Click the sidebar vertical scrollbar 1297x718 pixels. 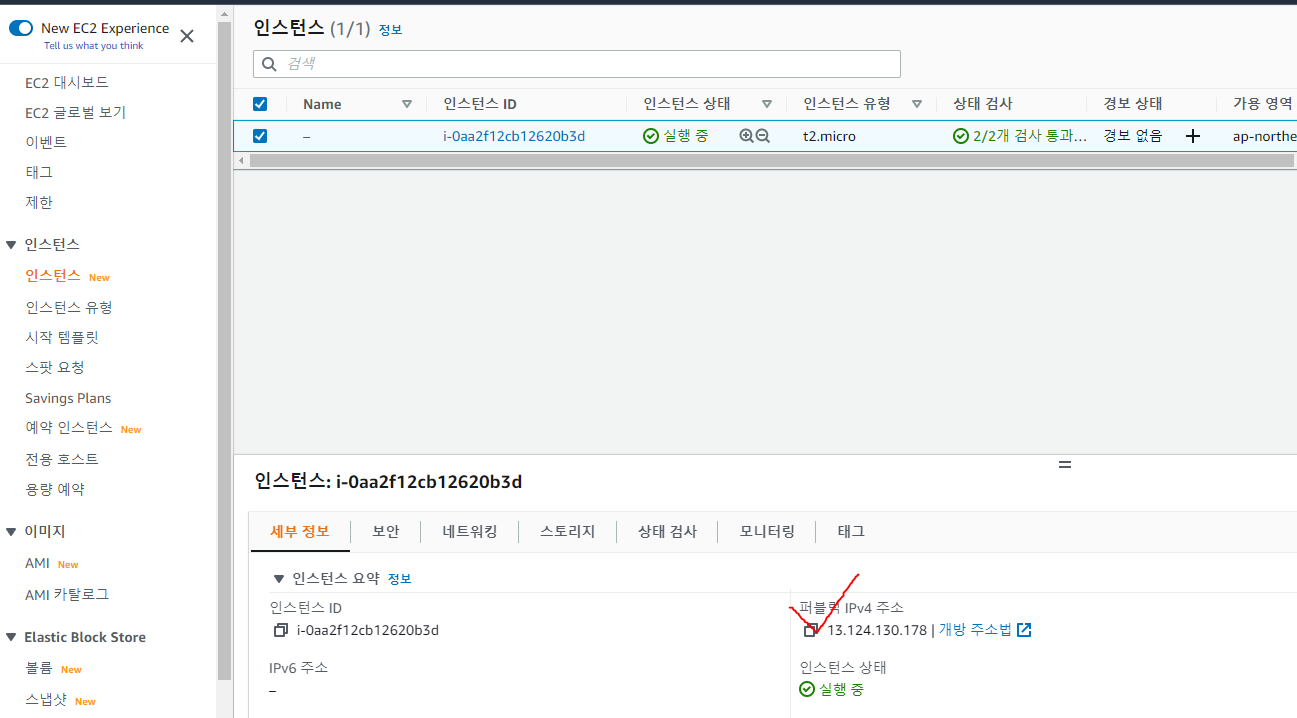tap(224, 350)
